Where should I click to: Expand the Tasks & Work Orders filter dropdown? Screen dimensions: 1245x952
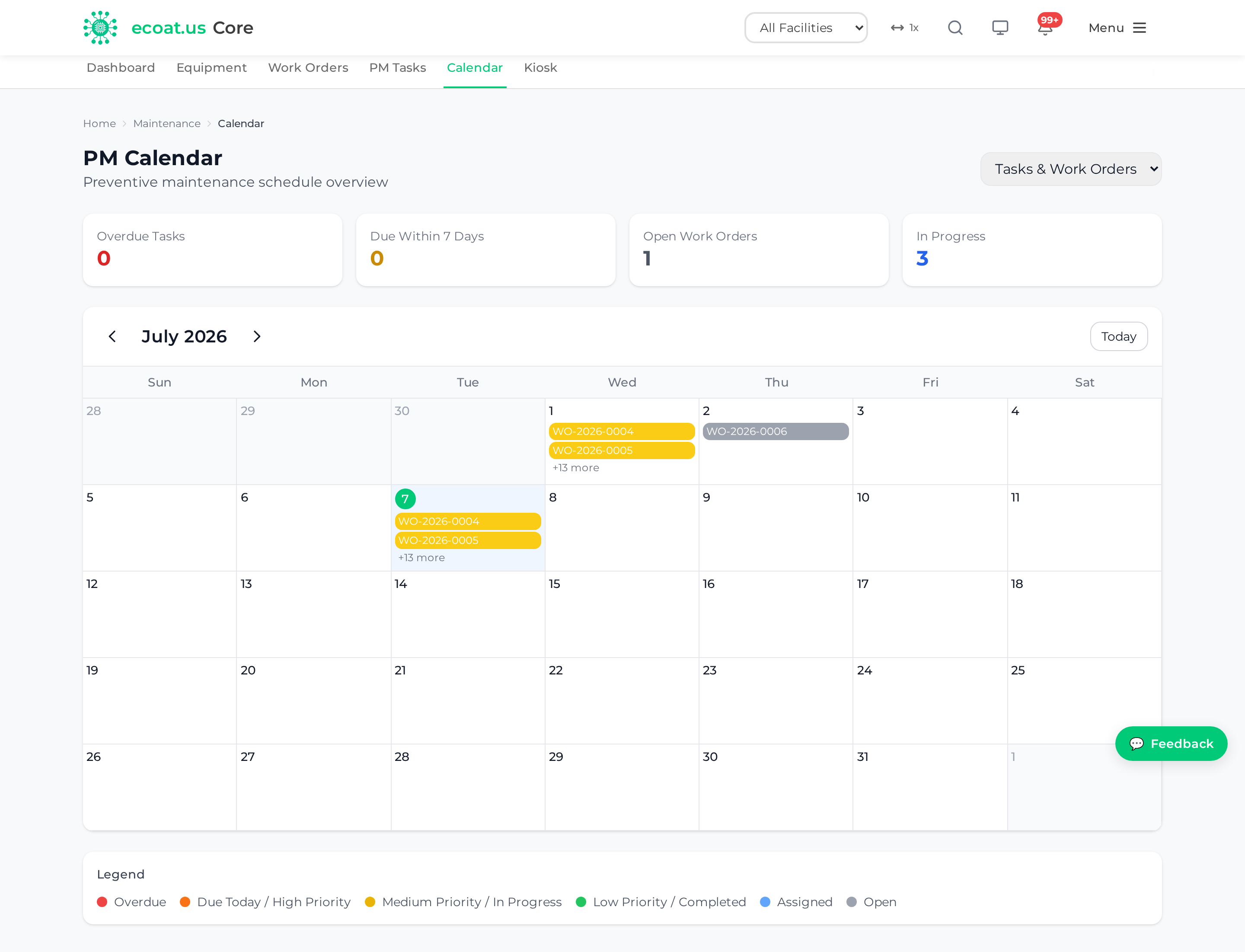1071,169
